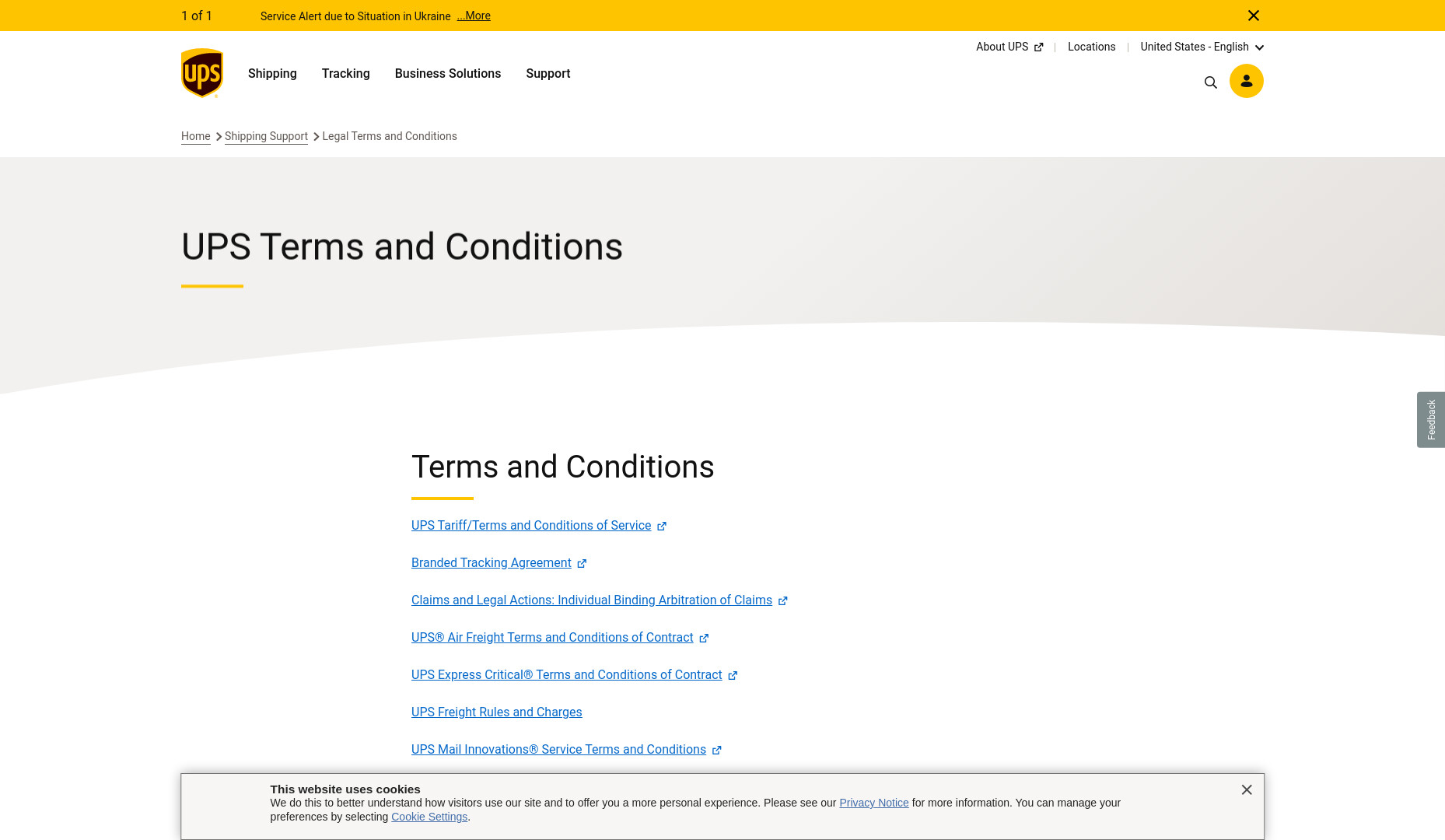Open UPS Freight Rules and Charges
The image size is (1445, 840).
click(x=497, y=712)
